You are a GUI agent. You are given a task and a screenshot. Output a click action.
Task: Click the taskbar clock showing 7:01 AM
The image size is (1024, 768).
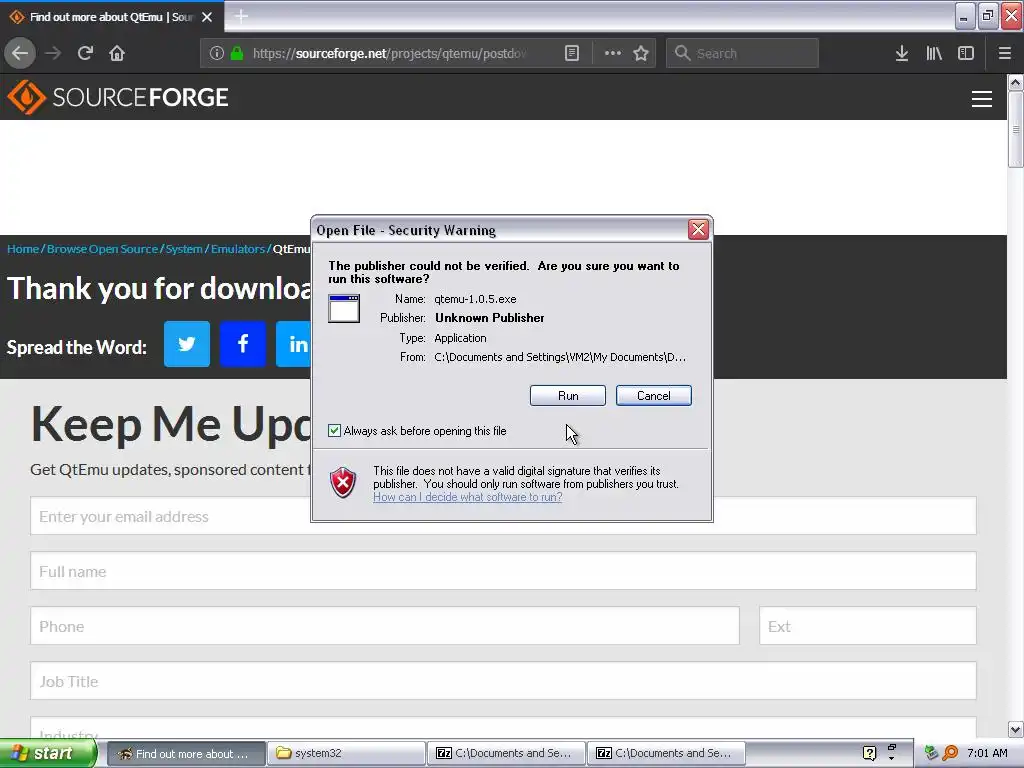[x=987, y=753]
